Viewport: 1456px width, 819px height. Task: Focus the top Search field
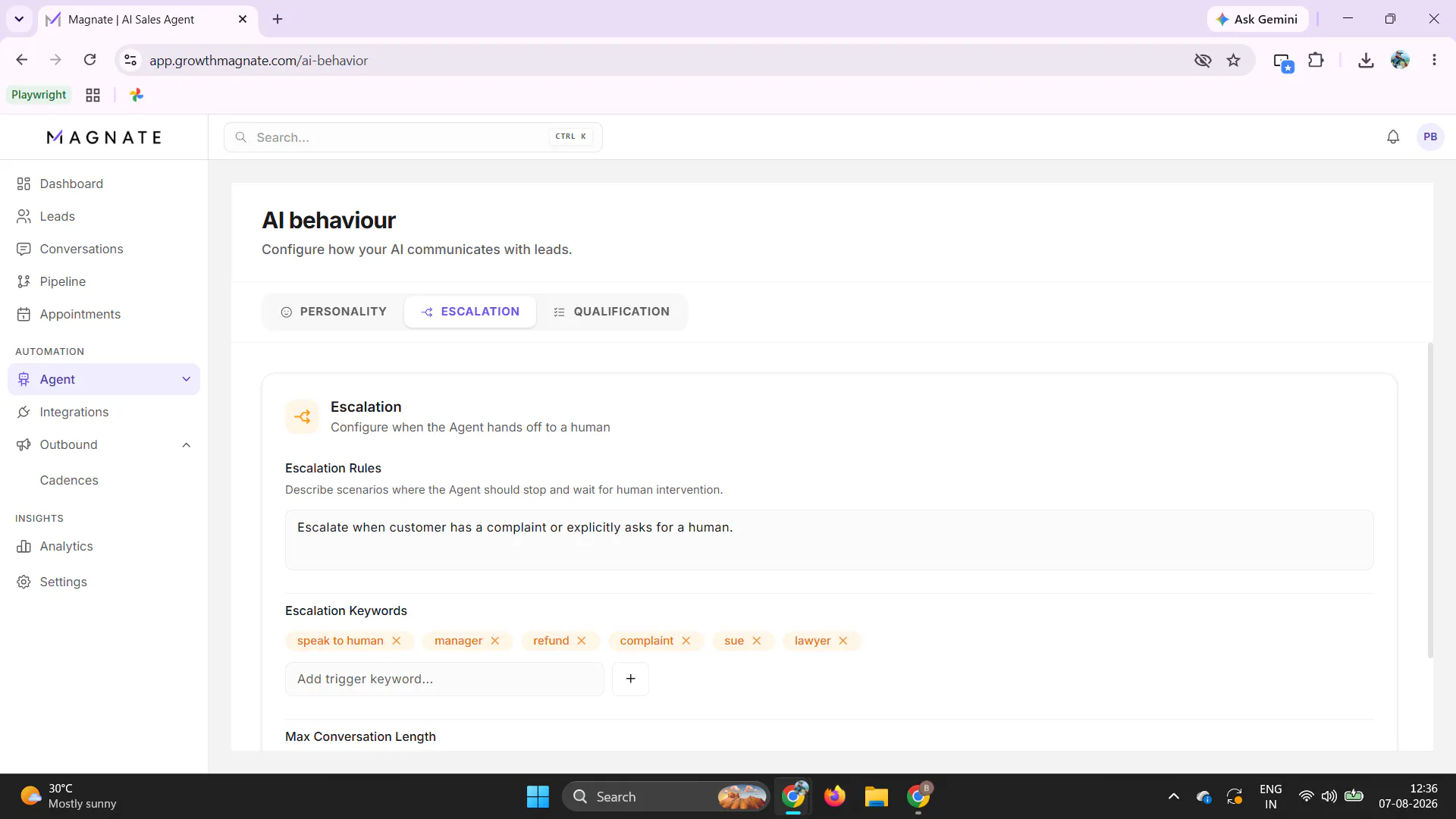[413, 137]
